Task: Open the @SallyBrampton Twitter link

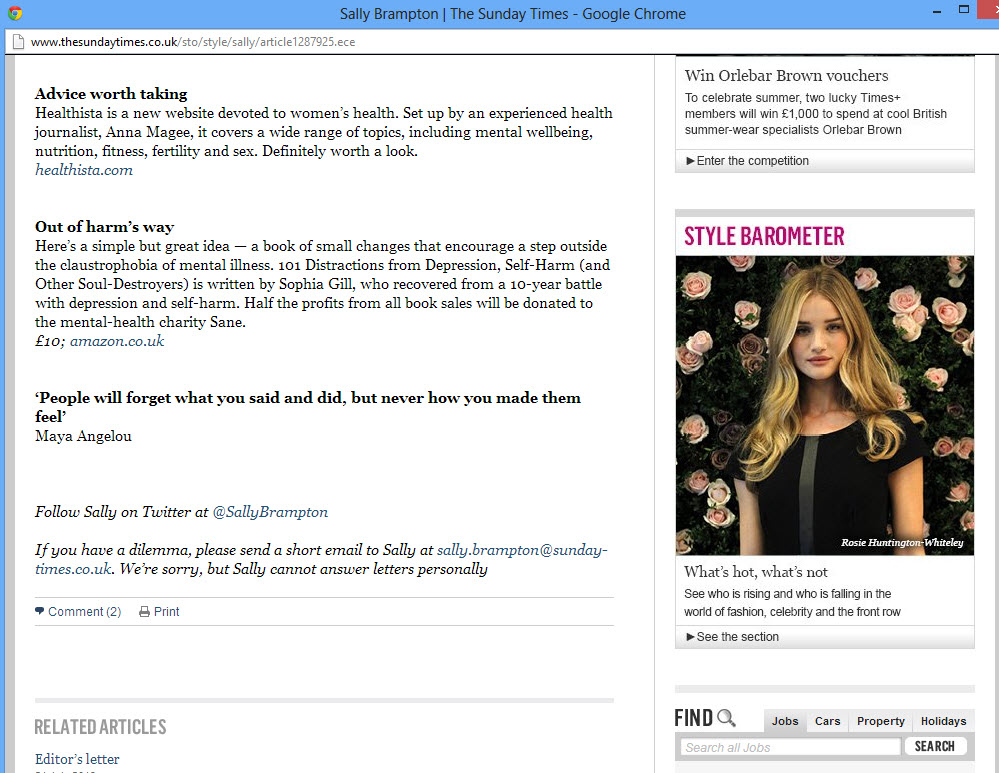Action: click(270, 512)
